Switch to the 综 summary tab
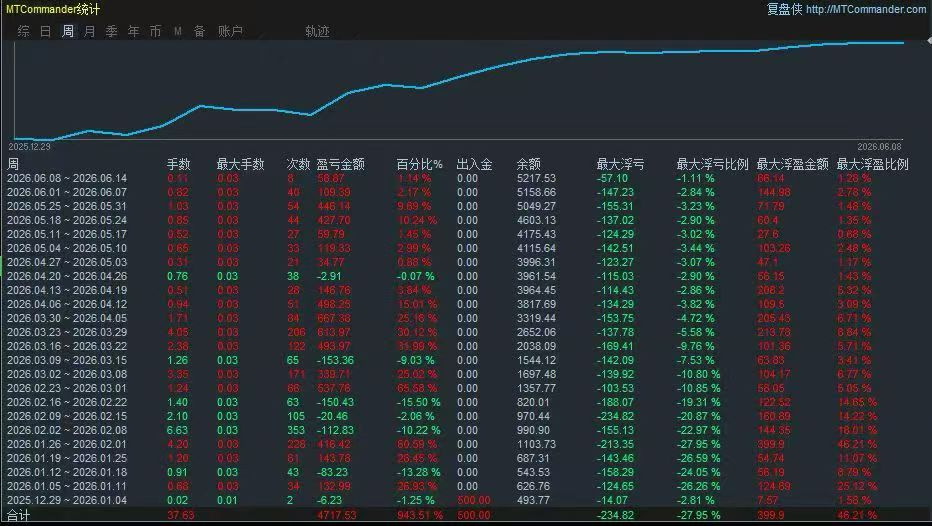 (x=24, y=31)
